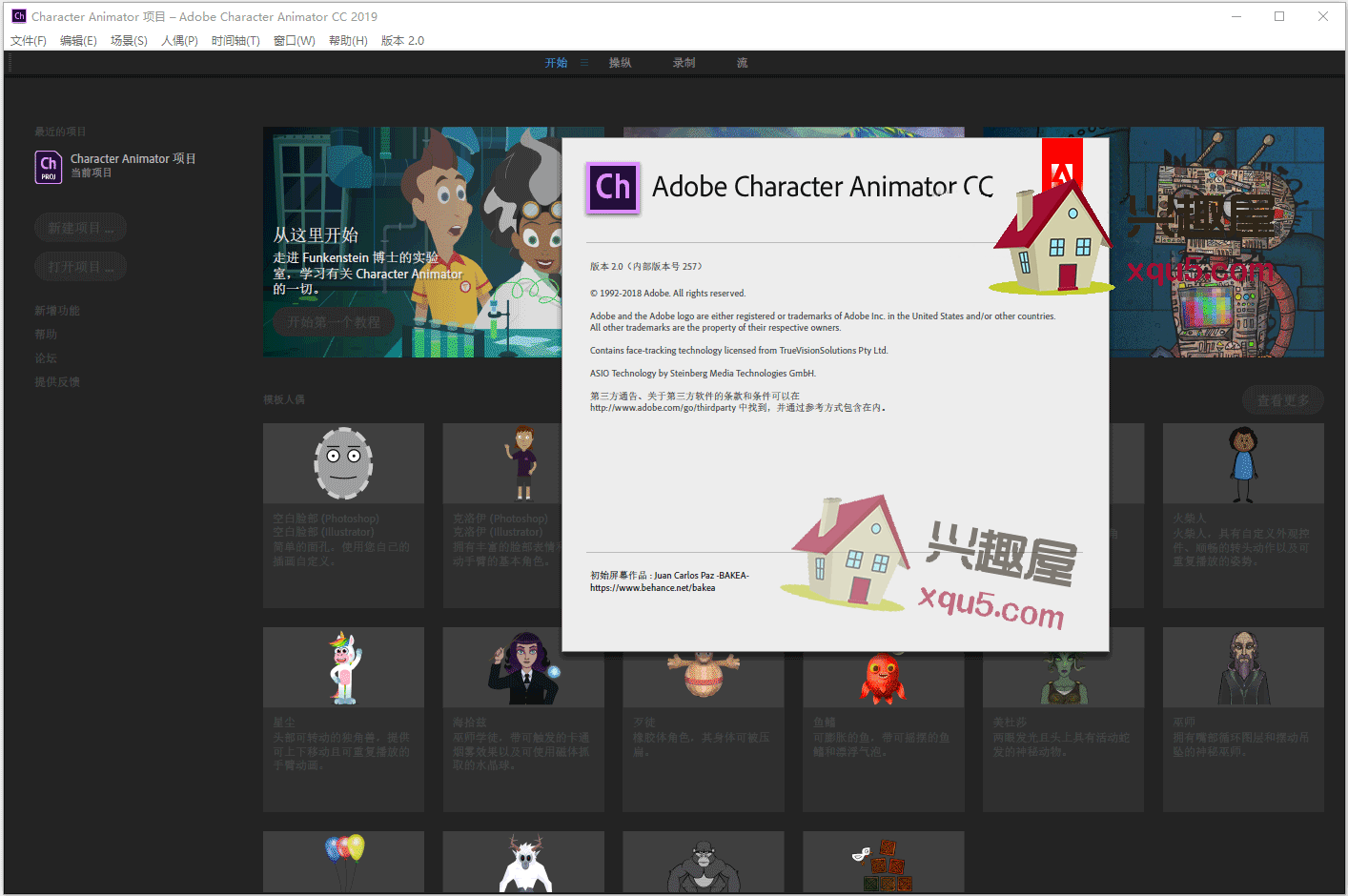Open the 场景(S) menu
1348x896 pixels.
pos(129,41)
